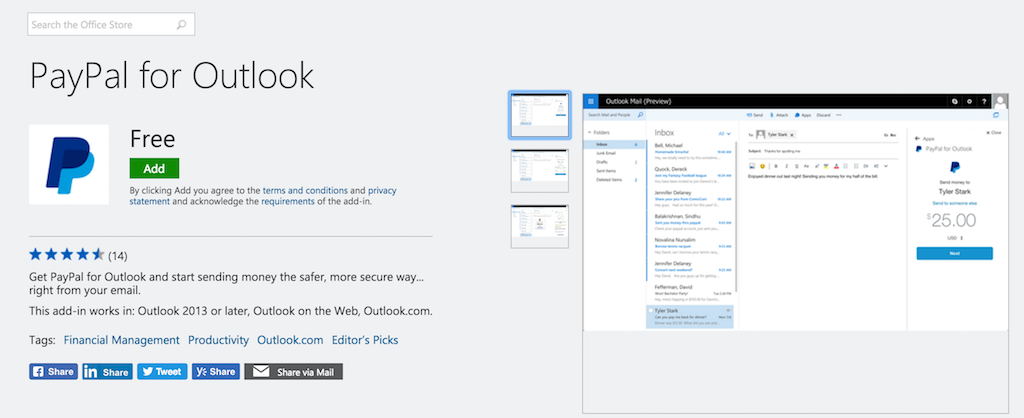Click the Subject line in the preview

click(823, 151)
